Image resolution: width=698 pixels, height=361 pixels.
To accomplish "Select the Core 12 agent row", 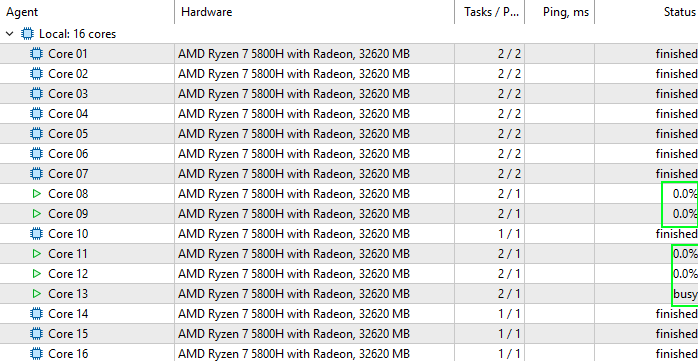I will click(x=349, y=274).
